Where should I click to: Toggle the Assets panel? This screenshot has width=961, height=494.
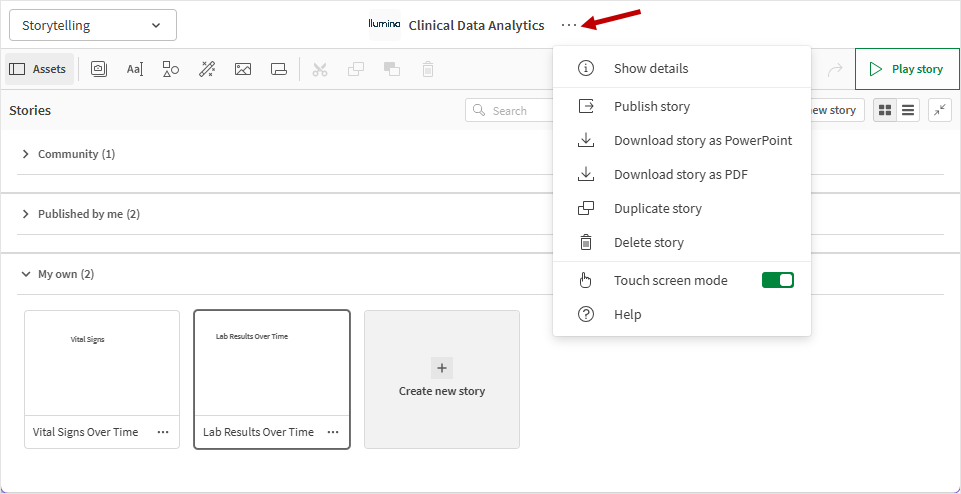[39, 69]
